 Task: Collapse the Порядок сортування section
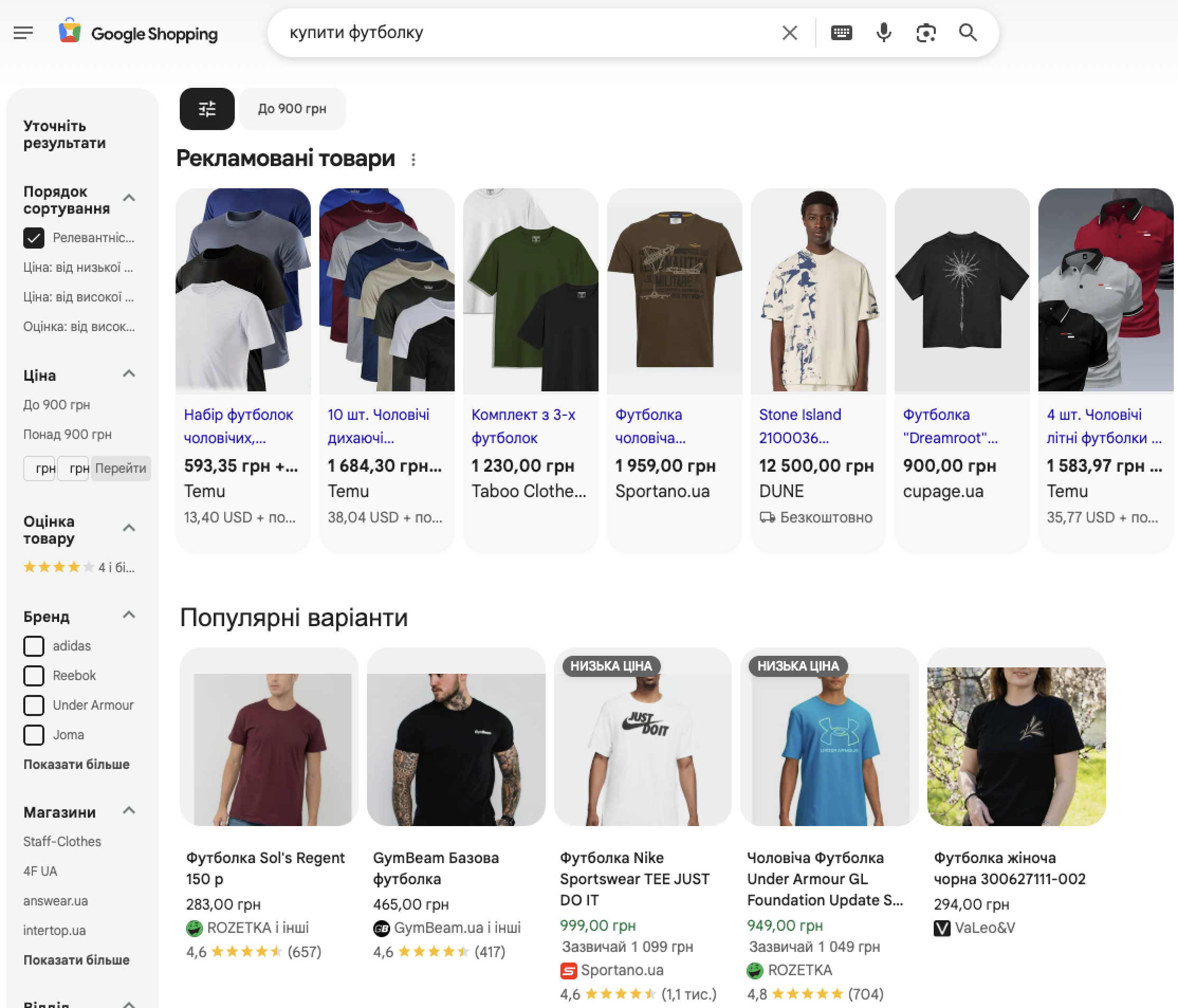[129, 198]
